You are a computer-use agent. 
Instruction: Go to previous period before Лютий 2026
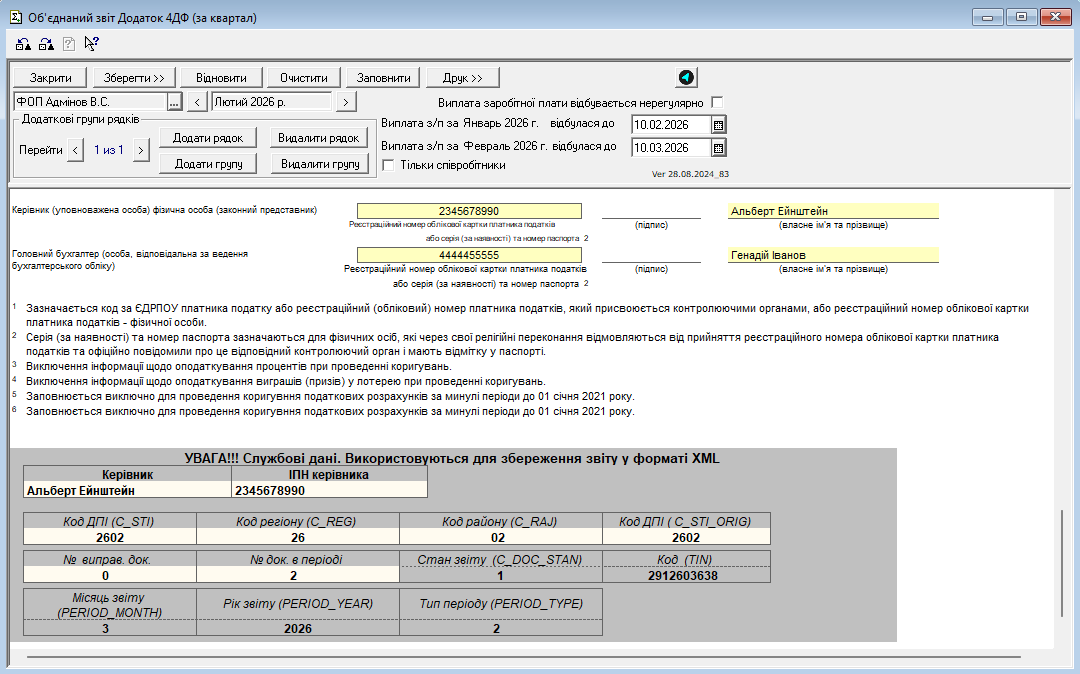pos(198,102)
